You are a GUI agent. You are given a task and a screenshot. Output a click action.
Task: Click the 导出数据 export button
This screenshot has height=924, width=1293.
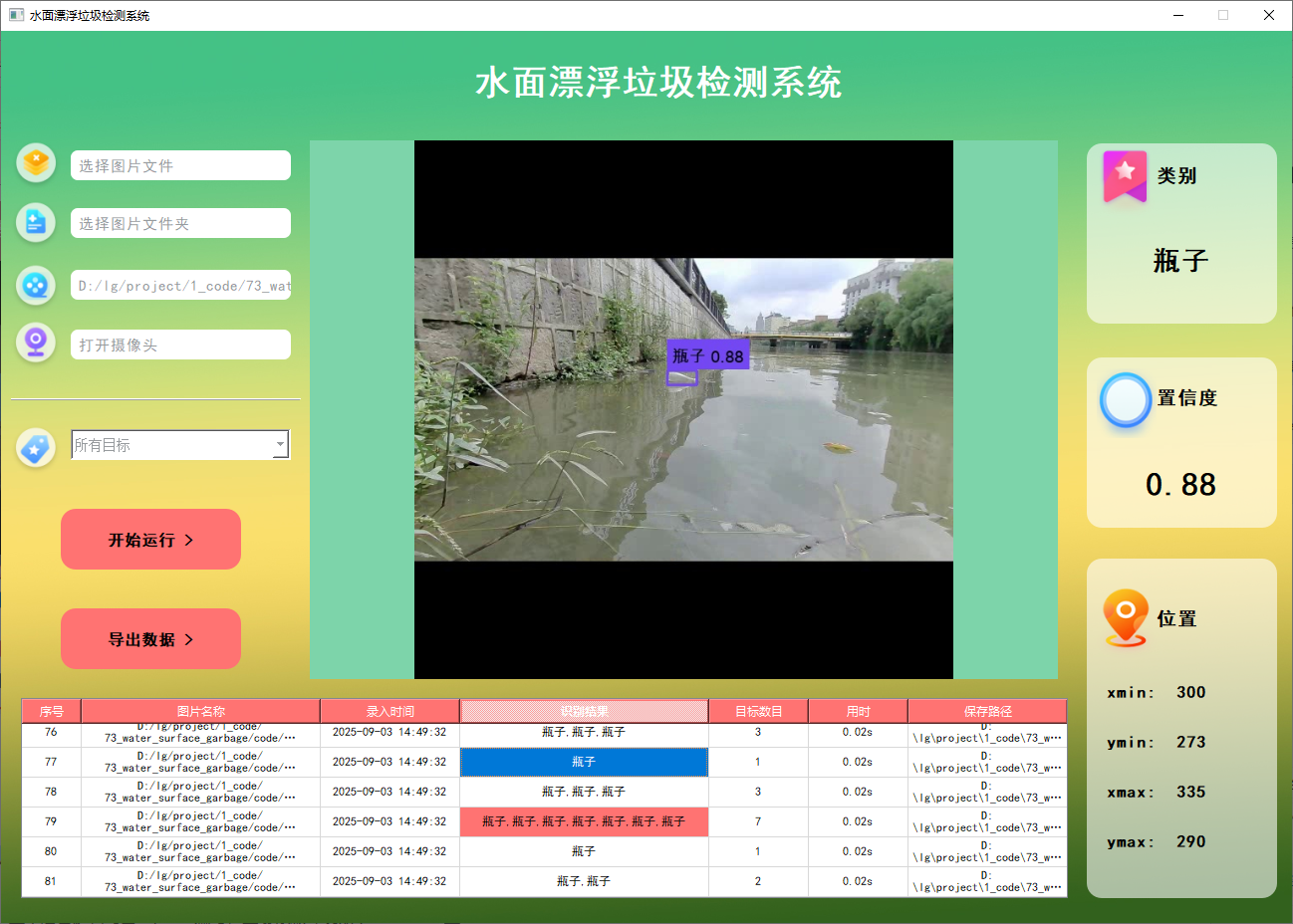(150, 639)
